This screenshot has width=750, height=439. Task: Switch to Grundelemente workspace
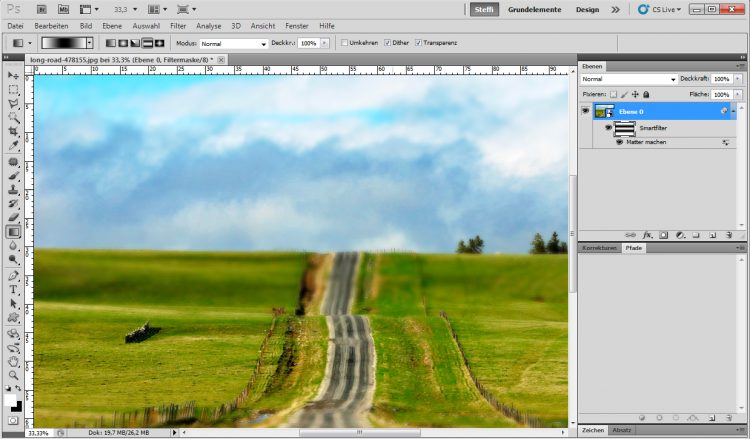(535, 10)
